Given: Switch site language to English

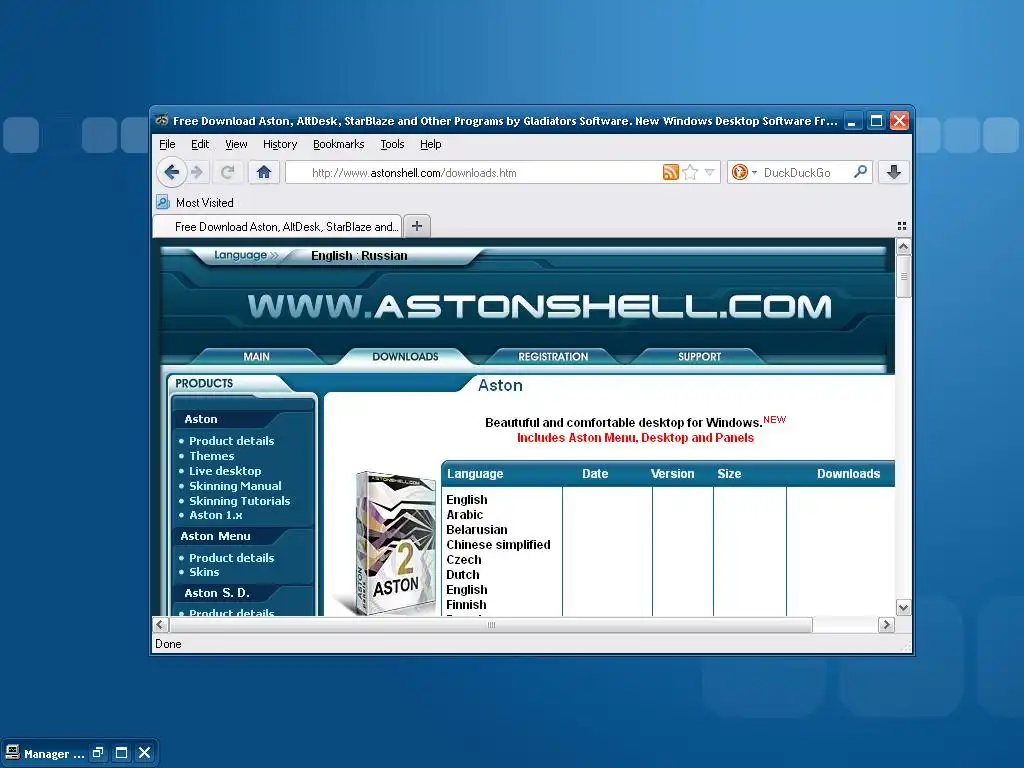Looking at the screenshot, I should pyautogui.click(x=331, y=256).
